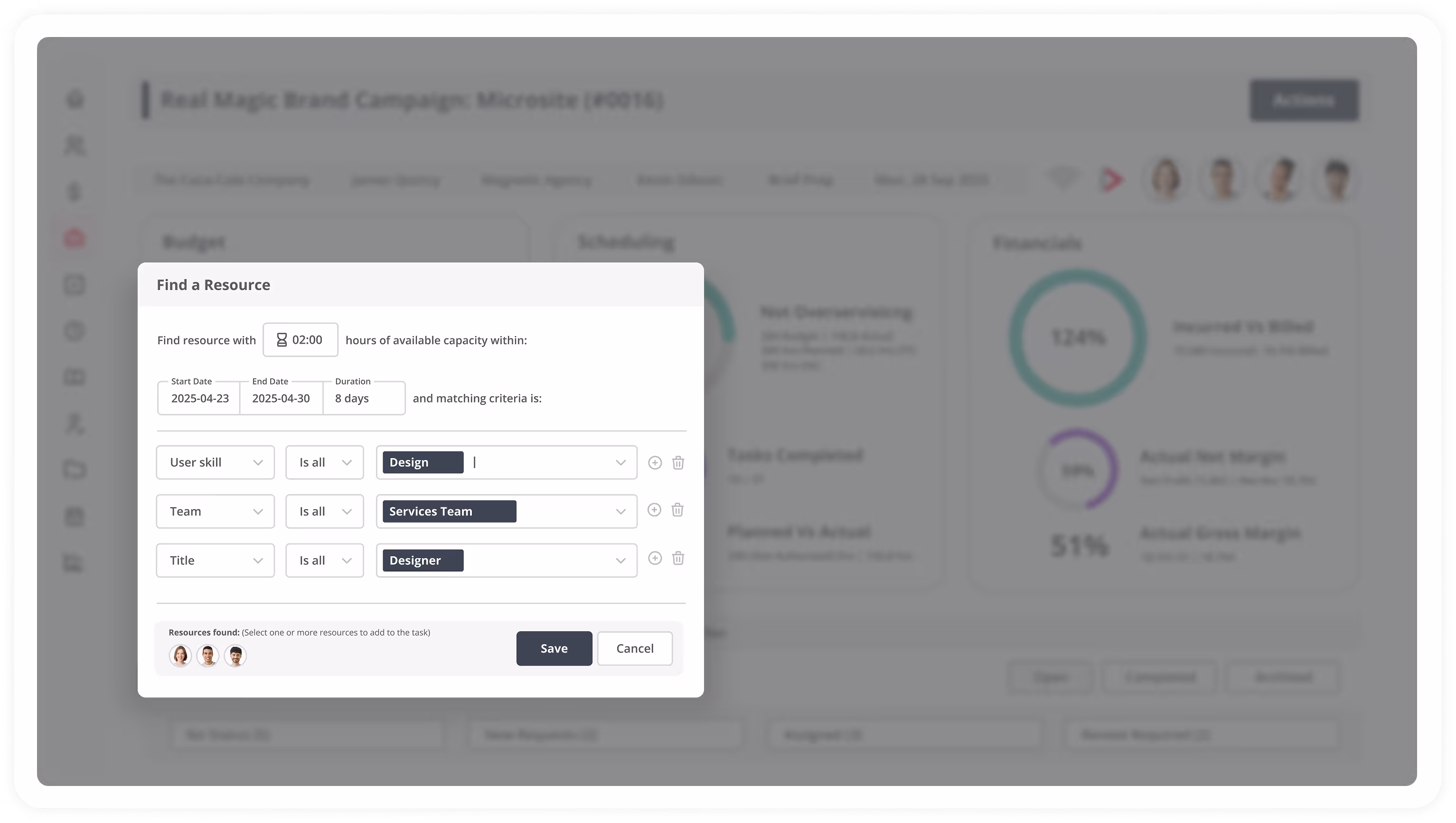The width and height of the screenshot is (1456, 823).
Task: Delete the User skill criteria row
Action: 678,462
